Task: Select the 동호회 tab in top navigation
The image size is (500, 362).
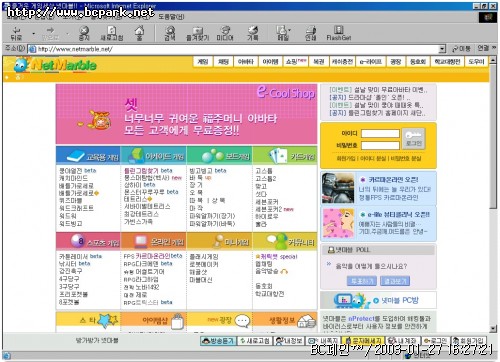Action: click(x=418, y=62)
